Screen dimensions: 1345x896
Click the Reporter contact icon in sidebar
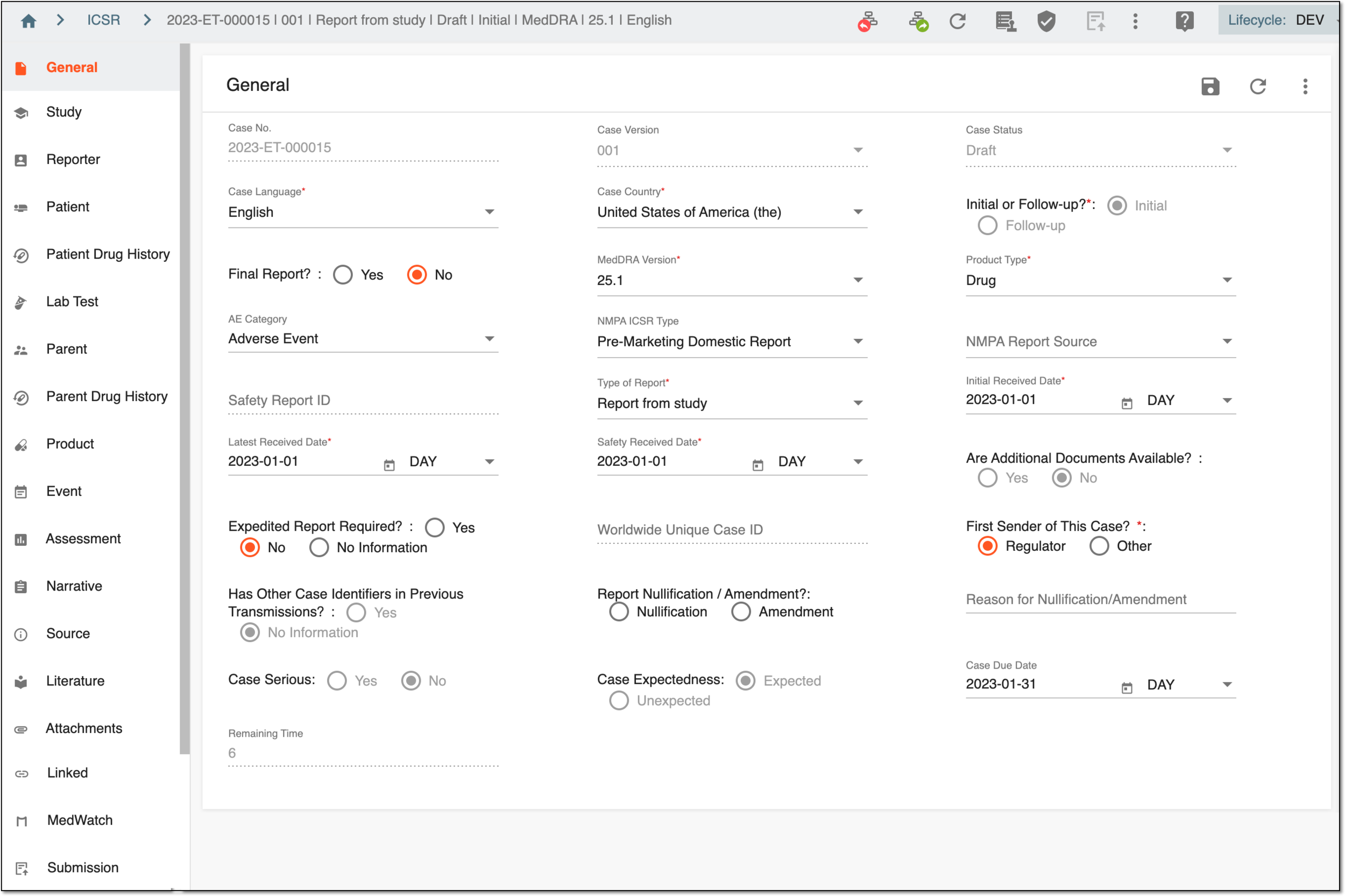[20, 160]
